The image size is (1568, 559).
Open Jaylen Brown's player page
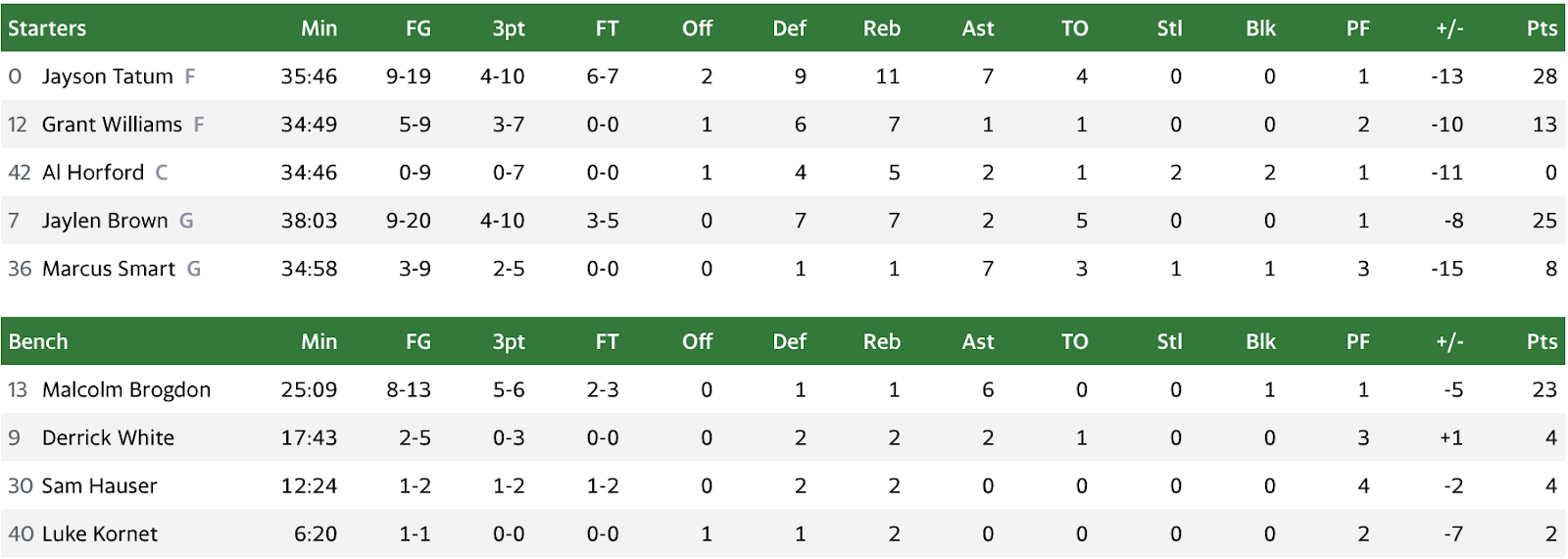(x=105, y=221)
